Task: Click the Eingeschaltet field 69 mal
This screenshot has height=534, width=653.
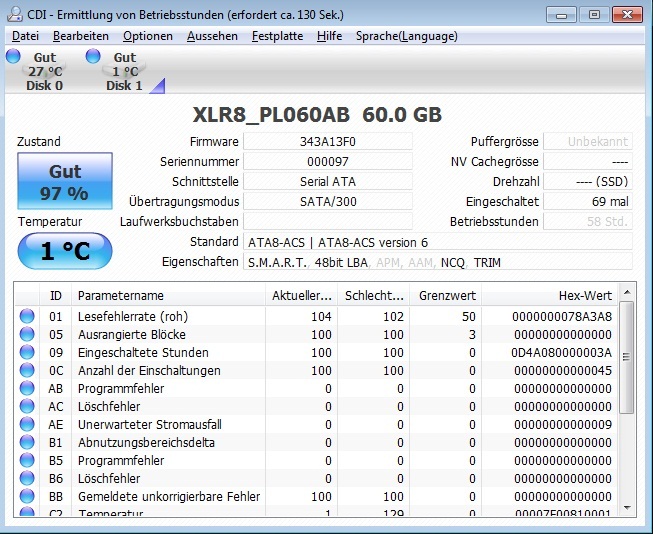Action: coord(588,202)
